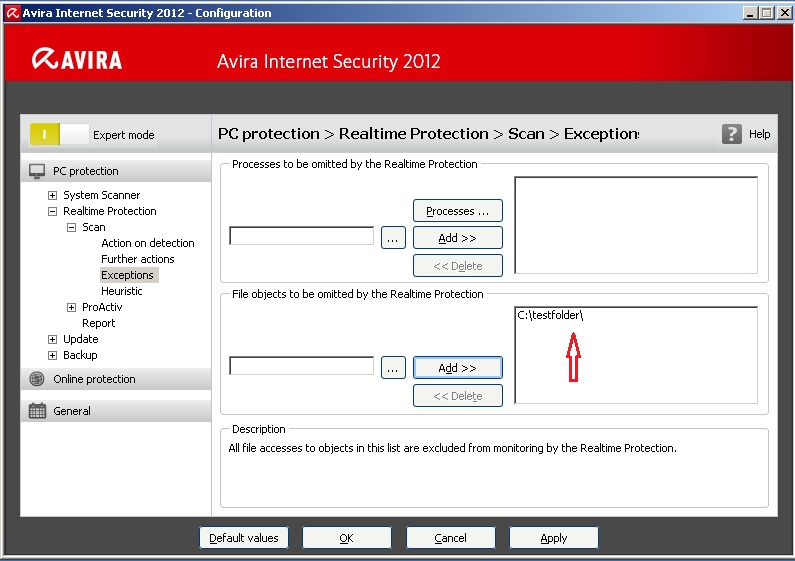795x561 pixels.
Task: Collapse the Realtime Protection tree node
Action: 52,212
